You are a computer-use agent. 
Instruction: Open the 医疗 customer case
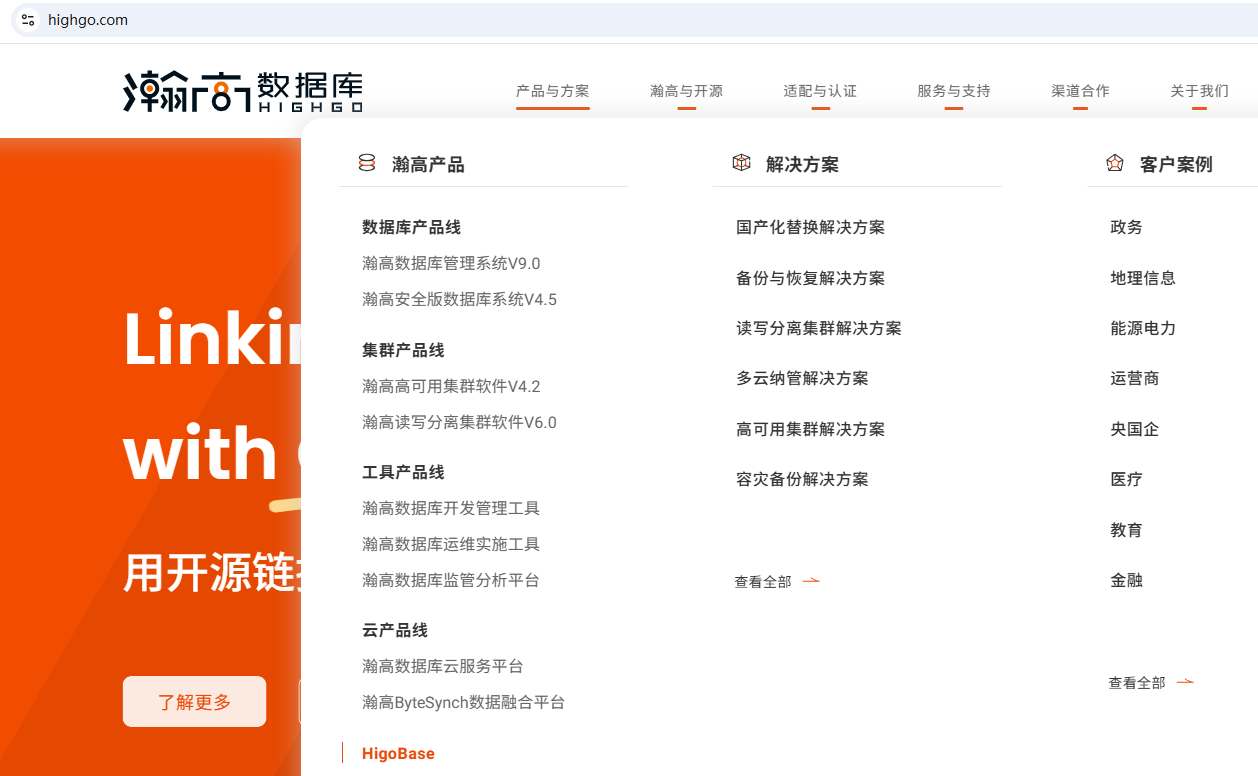1127,479
